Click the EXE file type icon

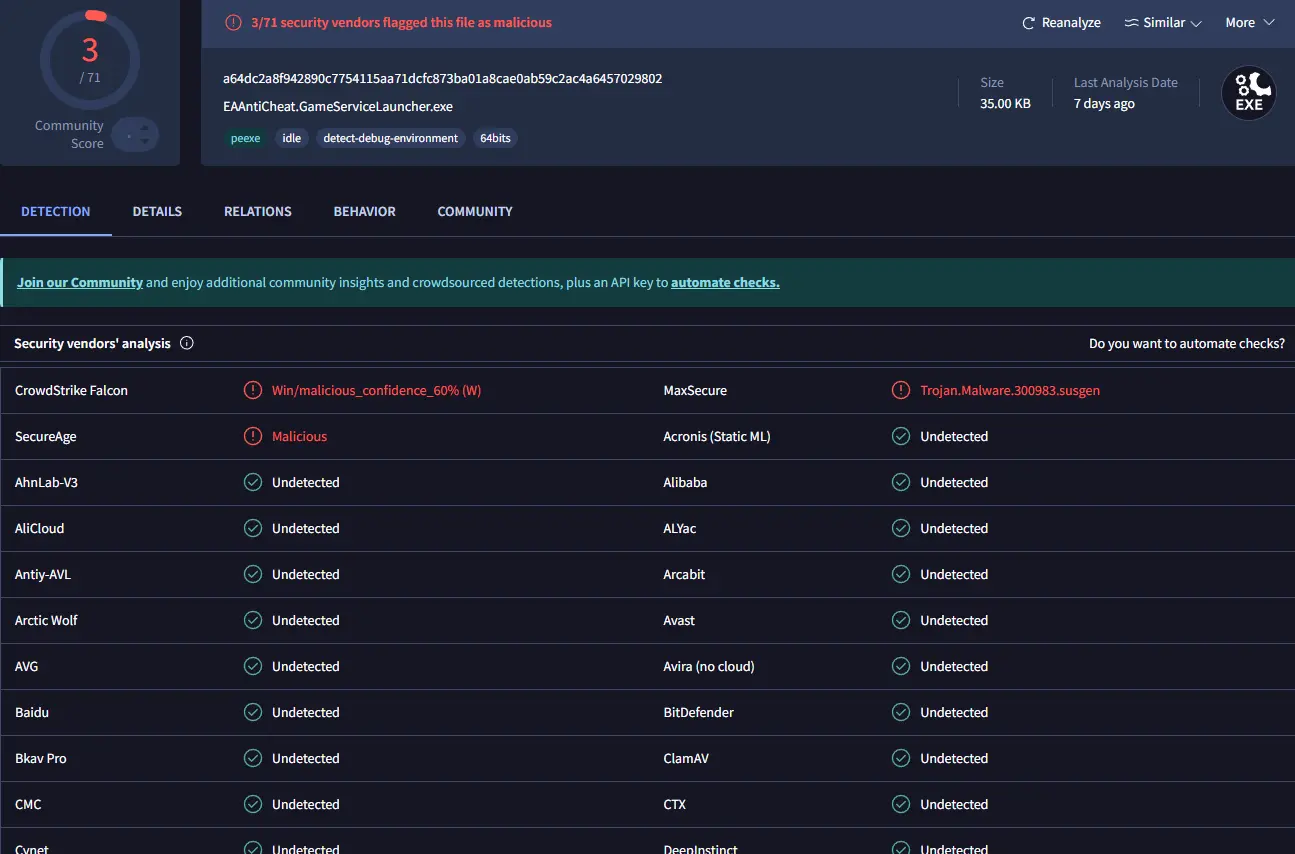pos(1249,94)
